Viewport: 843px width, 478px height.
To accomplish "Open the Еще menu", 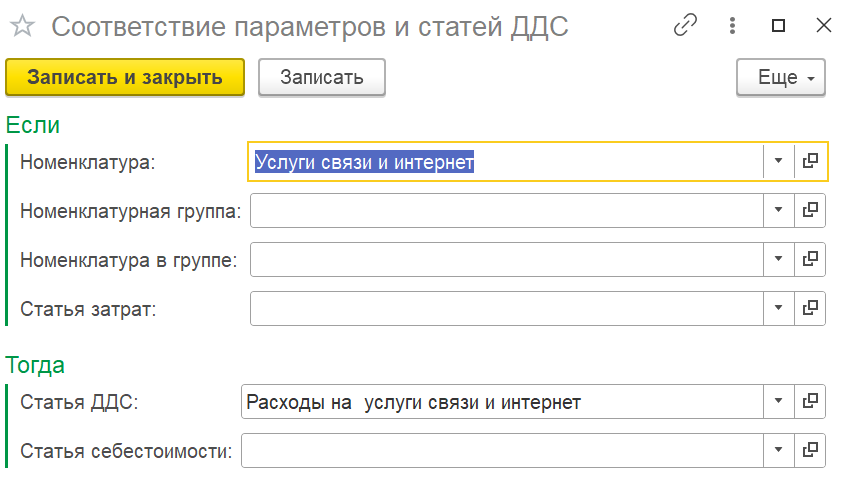I will [x=781, y=77].
